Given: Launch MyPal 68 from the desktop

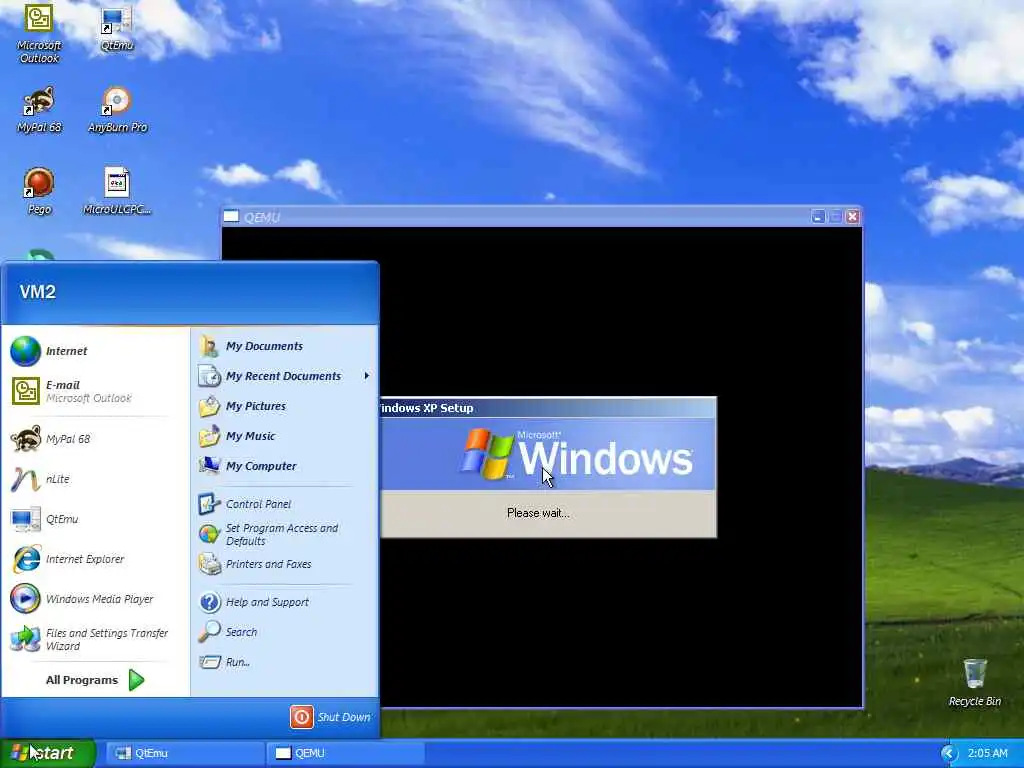Looking at the screenshot, I should 39,110.
